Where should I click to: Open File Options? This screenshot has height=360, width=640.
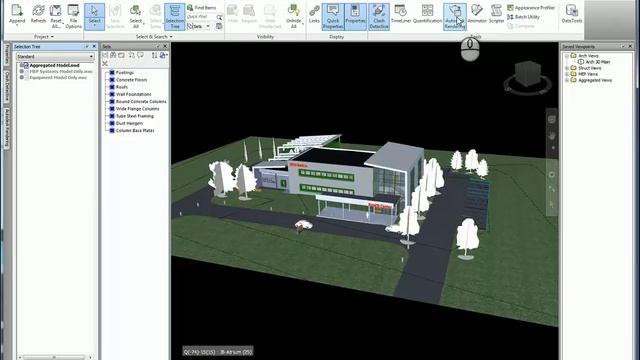click(x=73, y=16)
